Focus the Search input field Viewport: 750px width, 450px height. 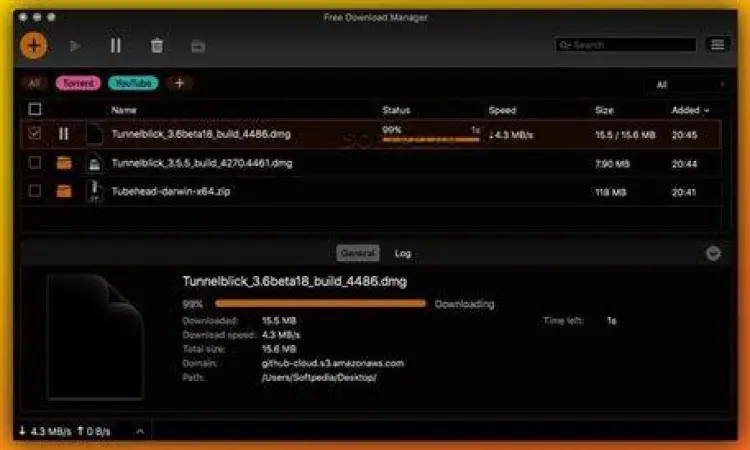click(626, 45)
